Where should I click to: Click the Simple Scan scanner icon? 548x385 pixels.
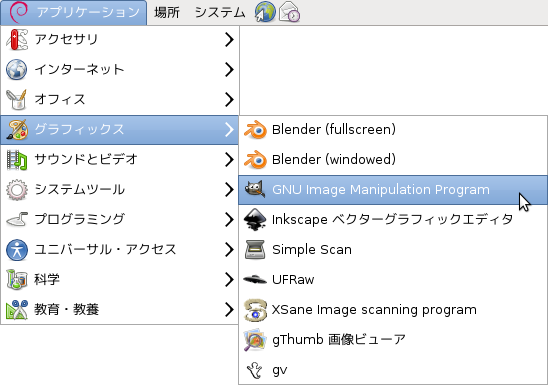pos(255,249)
